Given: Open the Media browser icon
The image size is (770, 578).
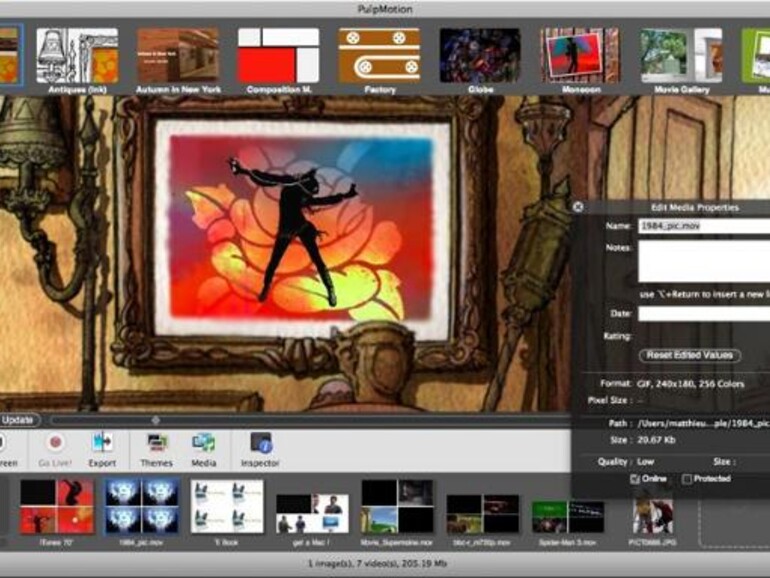Looking at the screenshot, I should coord(204,443).
